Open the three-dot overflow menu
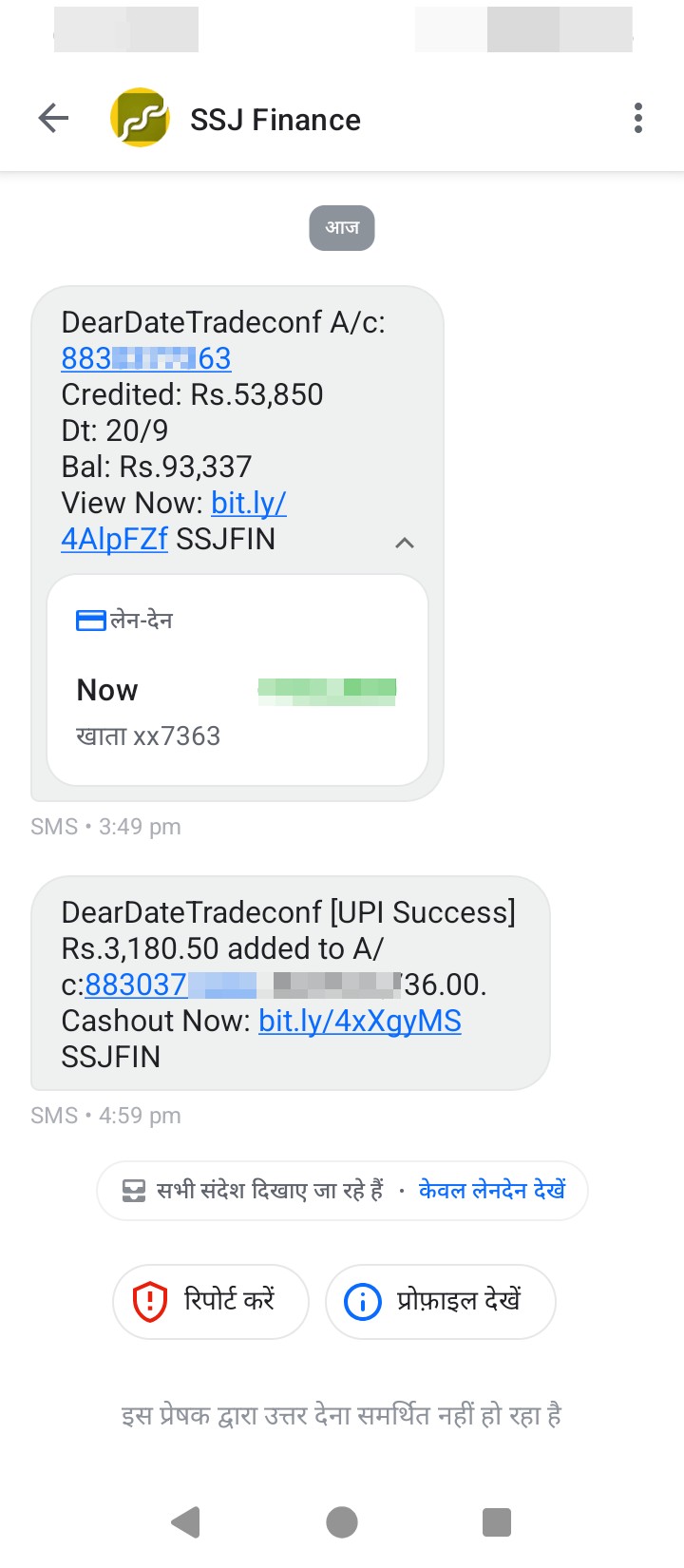684x1568 pixels. click(638, 119)
